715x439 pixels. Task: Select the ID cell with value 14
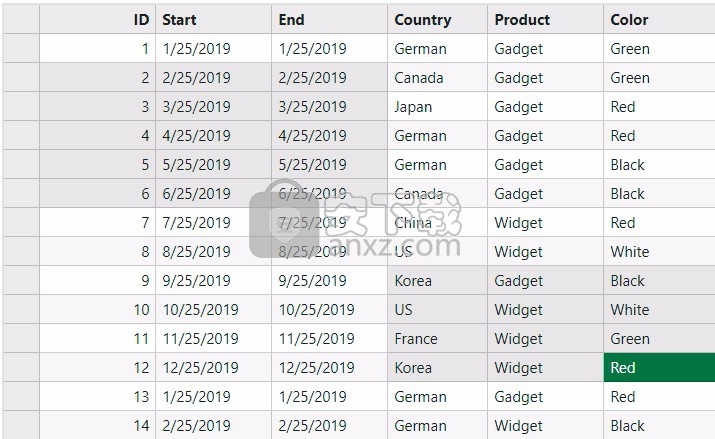98,425
